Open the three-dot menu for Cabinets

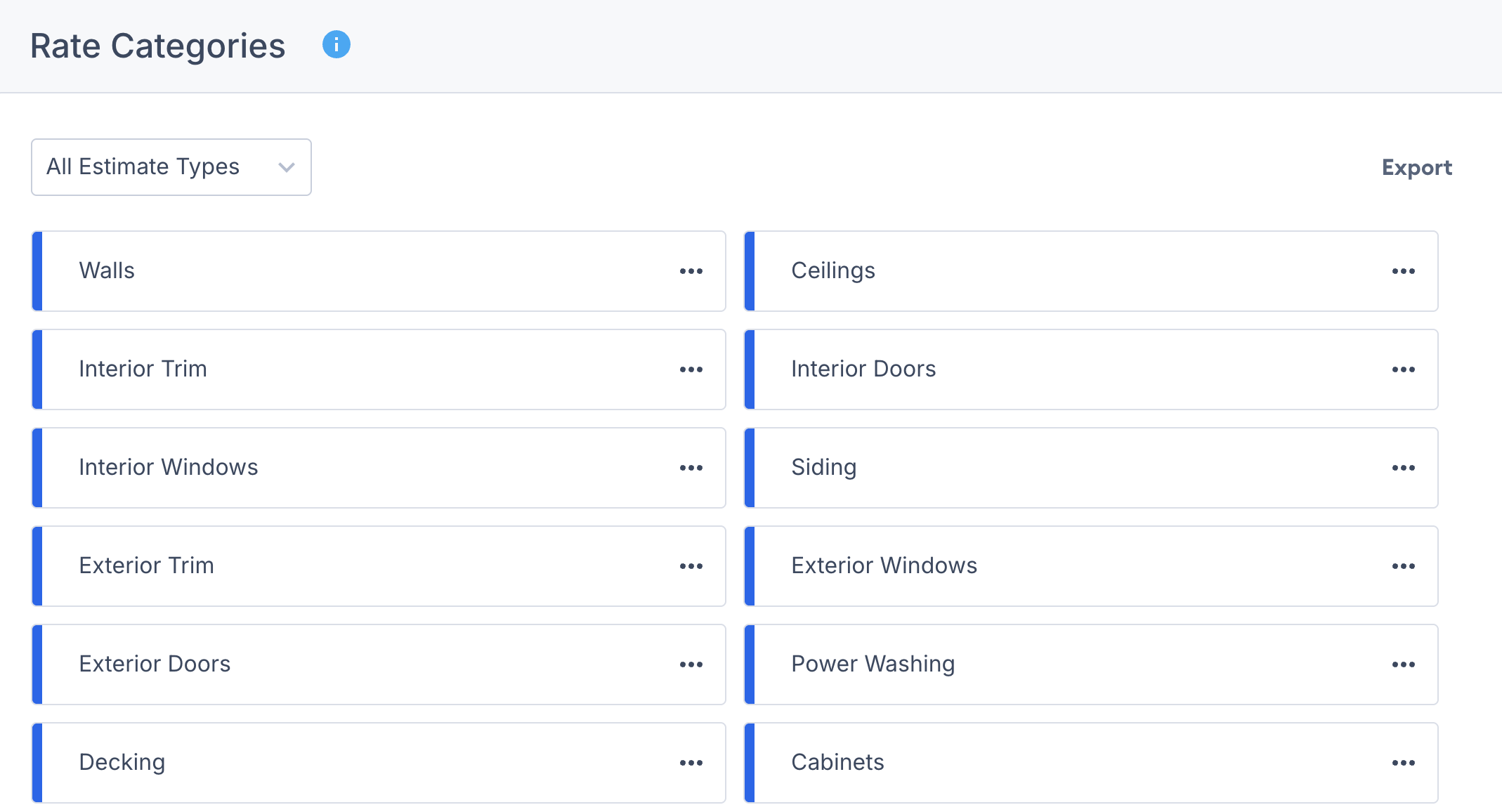point(1404,763)
